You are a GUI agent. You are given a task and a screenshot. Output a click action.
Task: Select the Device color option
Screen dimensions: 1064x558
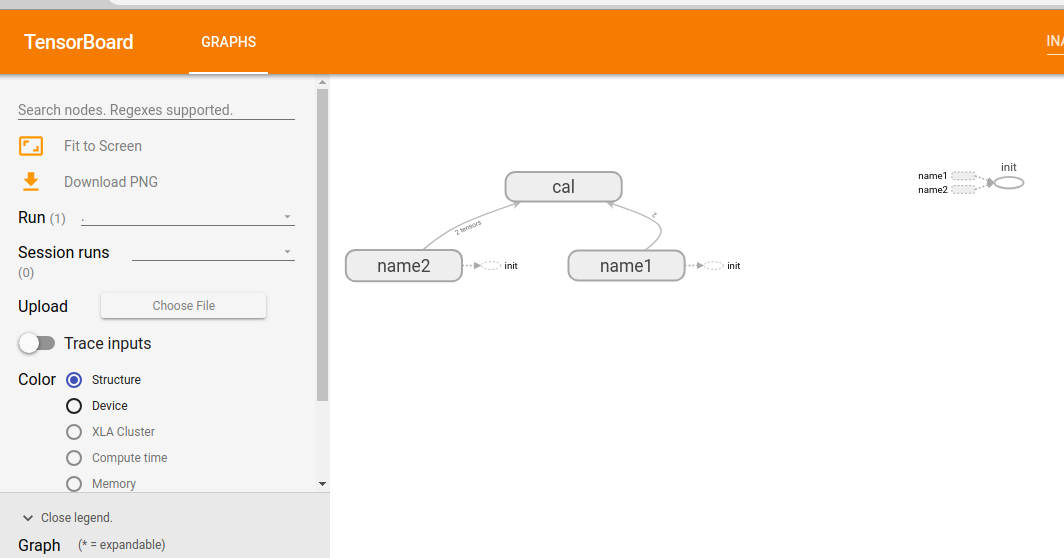[x=74, y=406]
